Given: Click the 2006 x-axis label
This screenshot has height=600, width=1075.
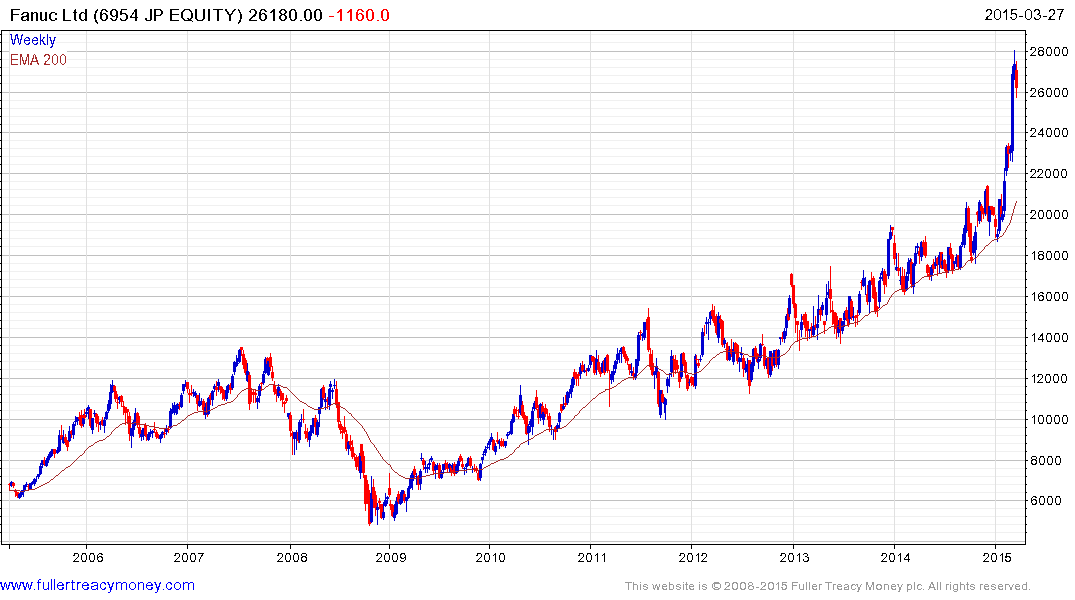Looking at the screenshot, I should point(88,557).
